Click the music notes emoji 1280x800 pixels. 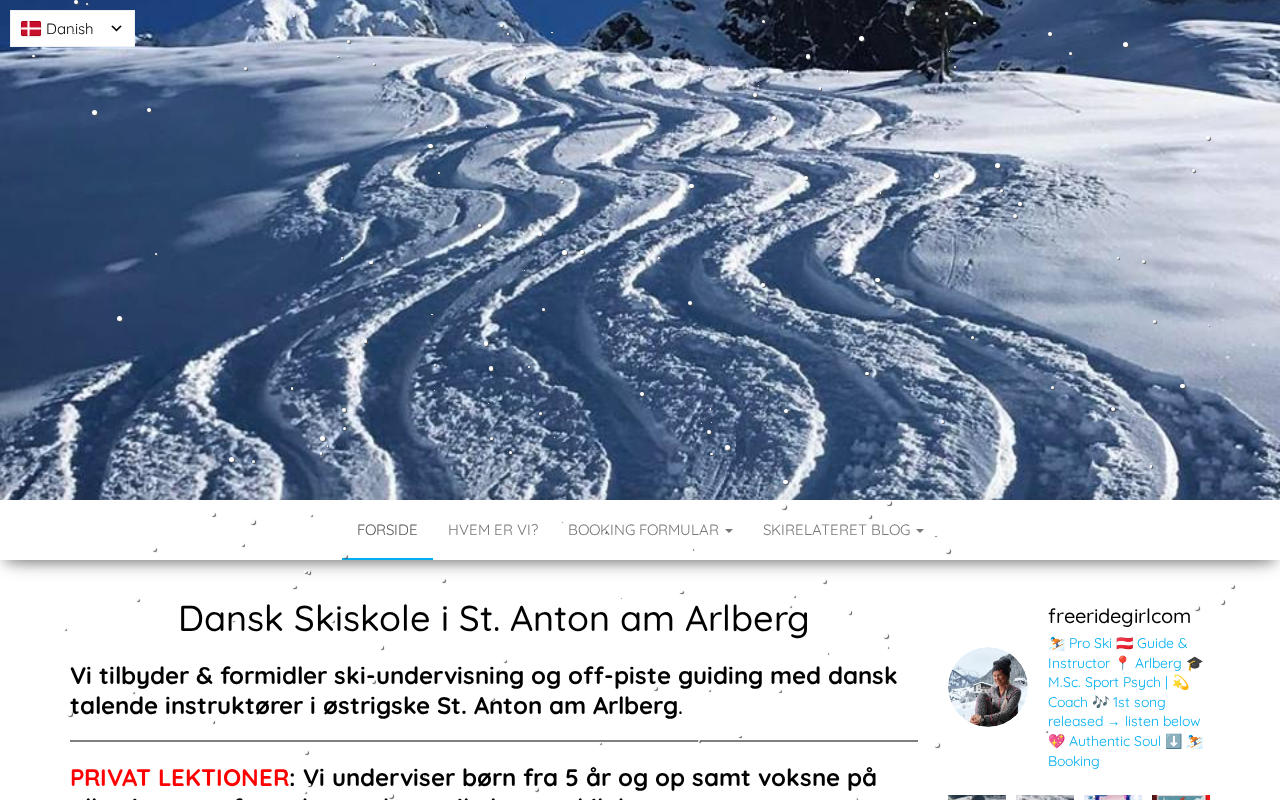pyautogui.click(x=1100, y=702)
